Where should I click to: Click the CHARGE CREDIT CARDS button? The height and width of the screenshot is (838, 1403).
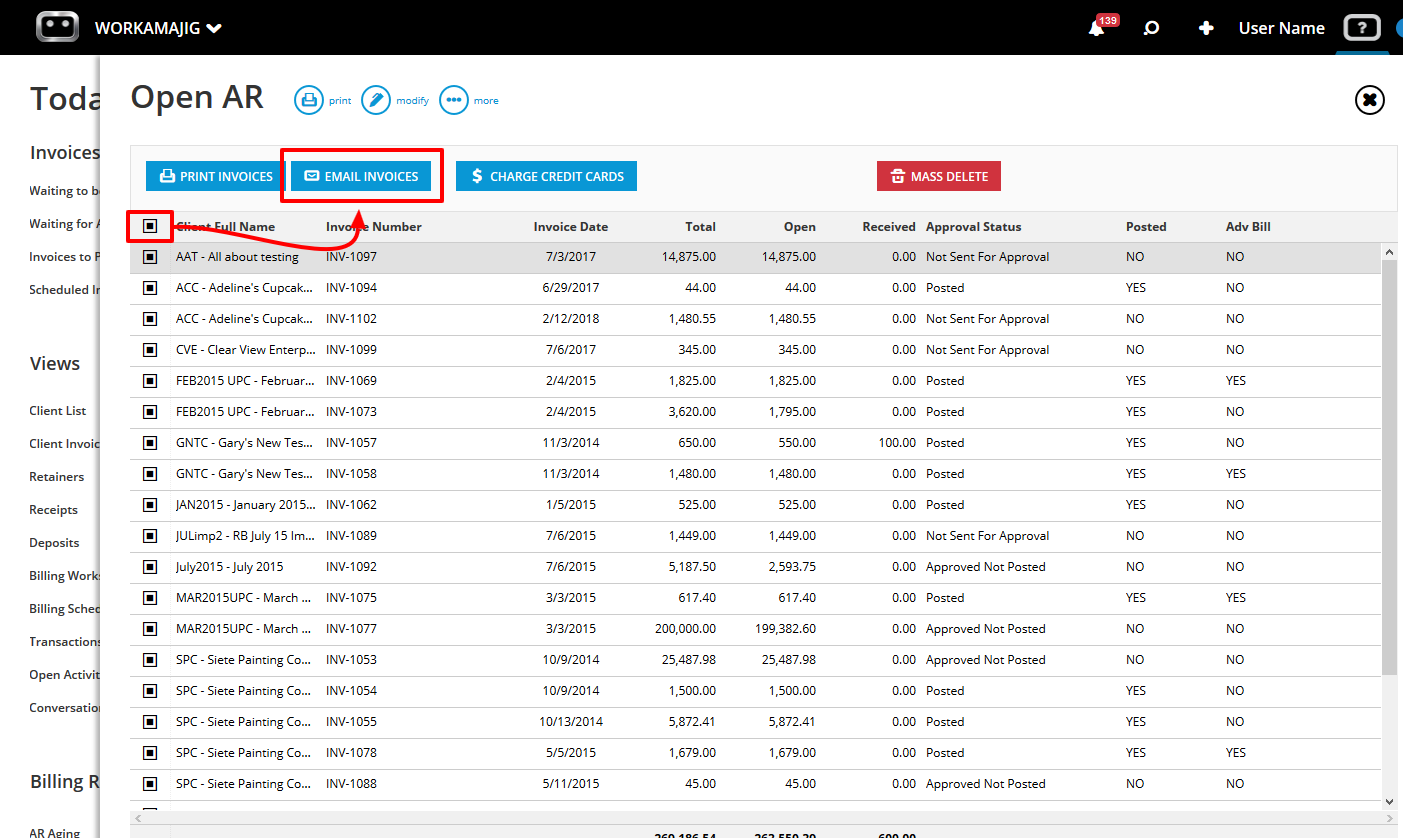(546, 176)
